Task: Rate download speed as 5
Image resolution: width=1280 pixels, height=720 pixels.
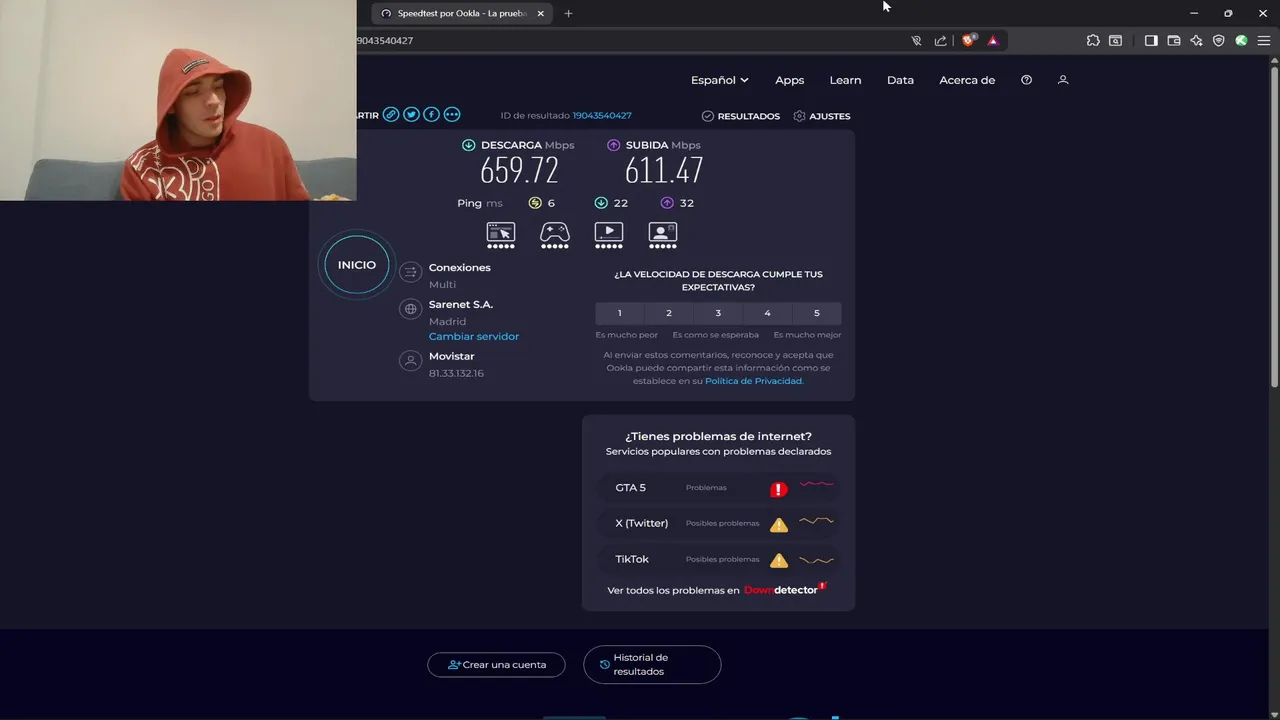Action: tap(816, 313)
